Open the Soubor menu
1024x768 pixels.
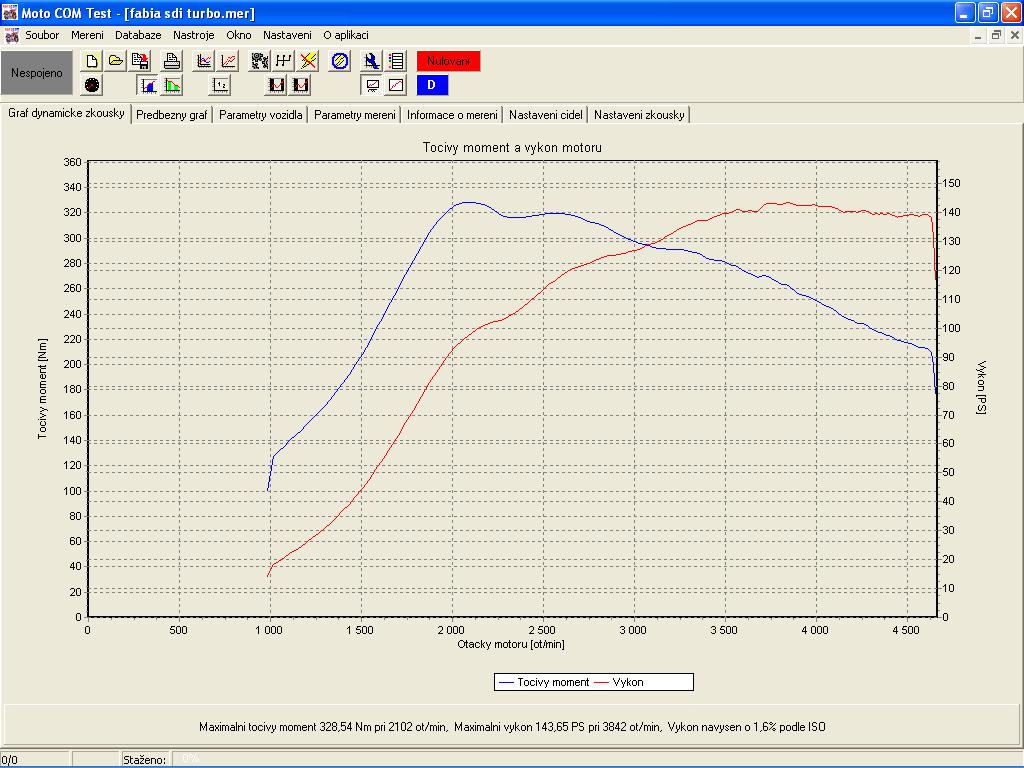[42, 35]
